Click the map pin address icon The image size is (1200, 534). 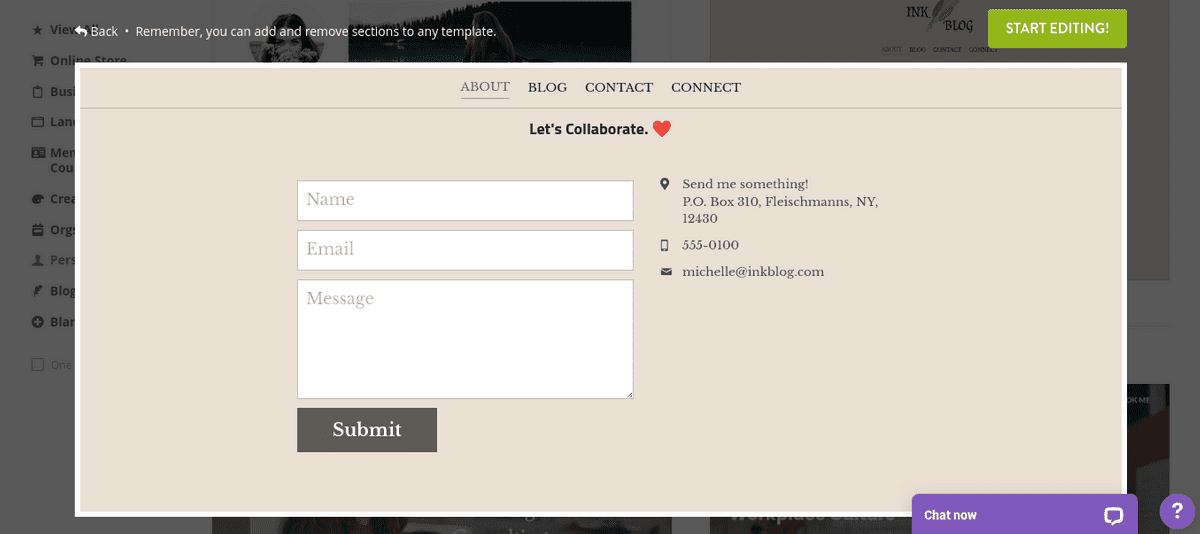pyautogui.click(x=665, y=184)
